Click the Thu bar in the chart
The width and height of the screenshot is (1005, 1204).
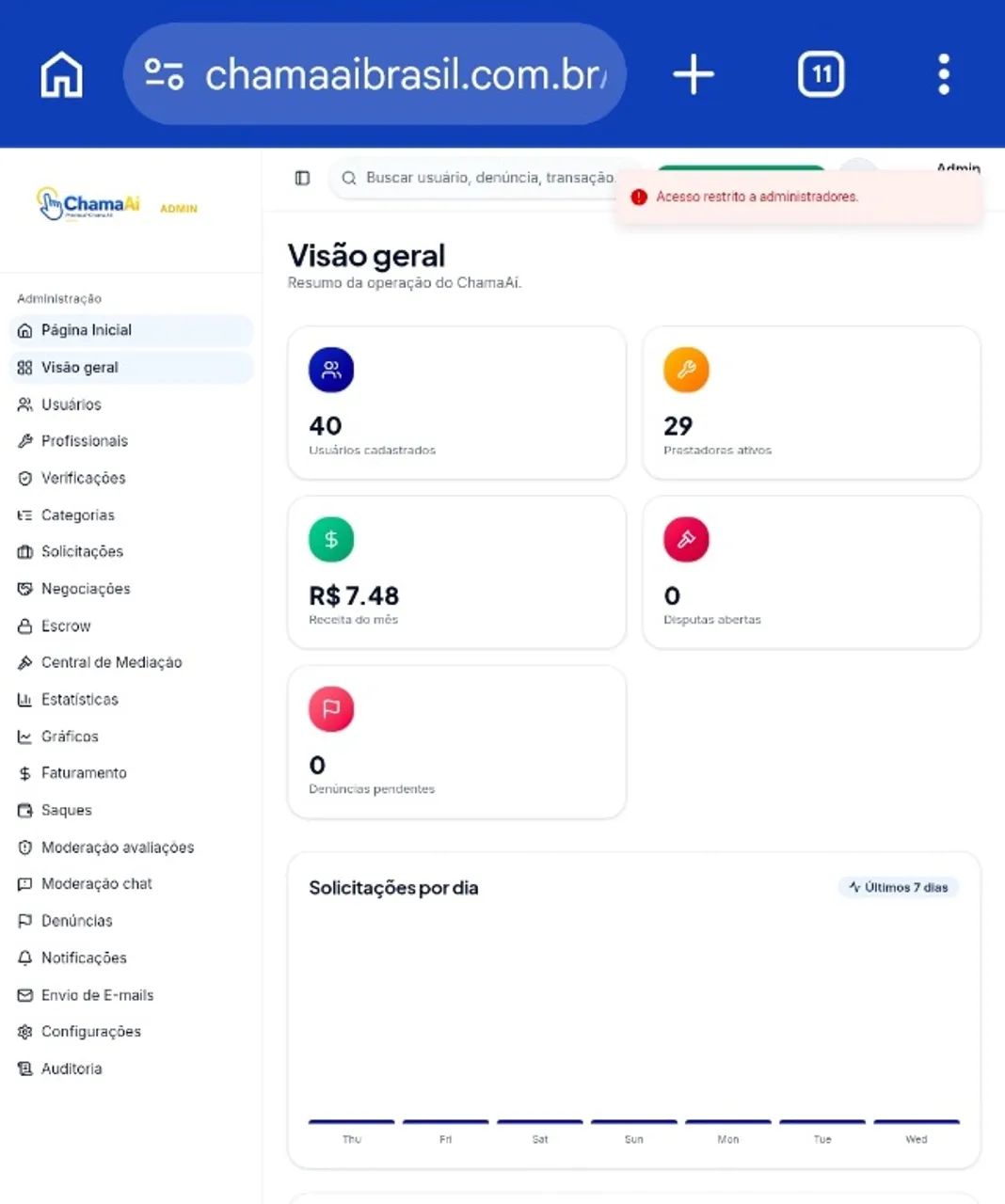[x=352, y=1121]
